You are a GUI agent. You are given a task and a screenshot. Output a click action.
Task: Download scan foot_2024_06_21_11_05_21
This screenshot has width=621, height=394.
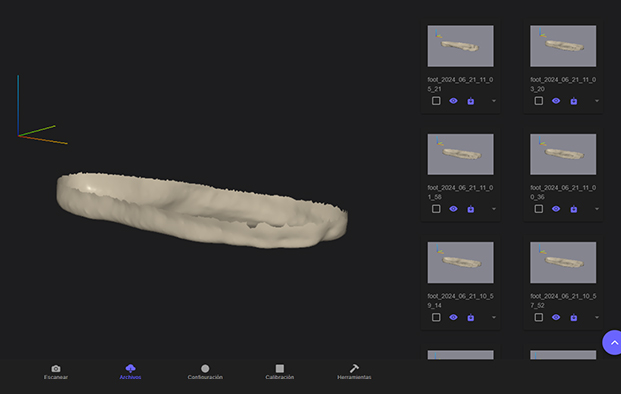click(x=471, y=101)
